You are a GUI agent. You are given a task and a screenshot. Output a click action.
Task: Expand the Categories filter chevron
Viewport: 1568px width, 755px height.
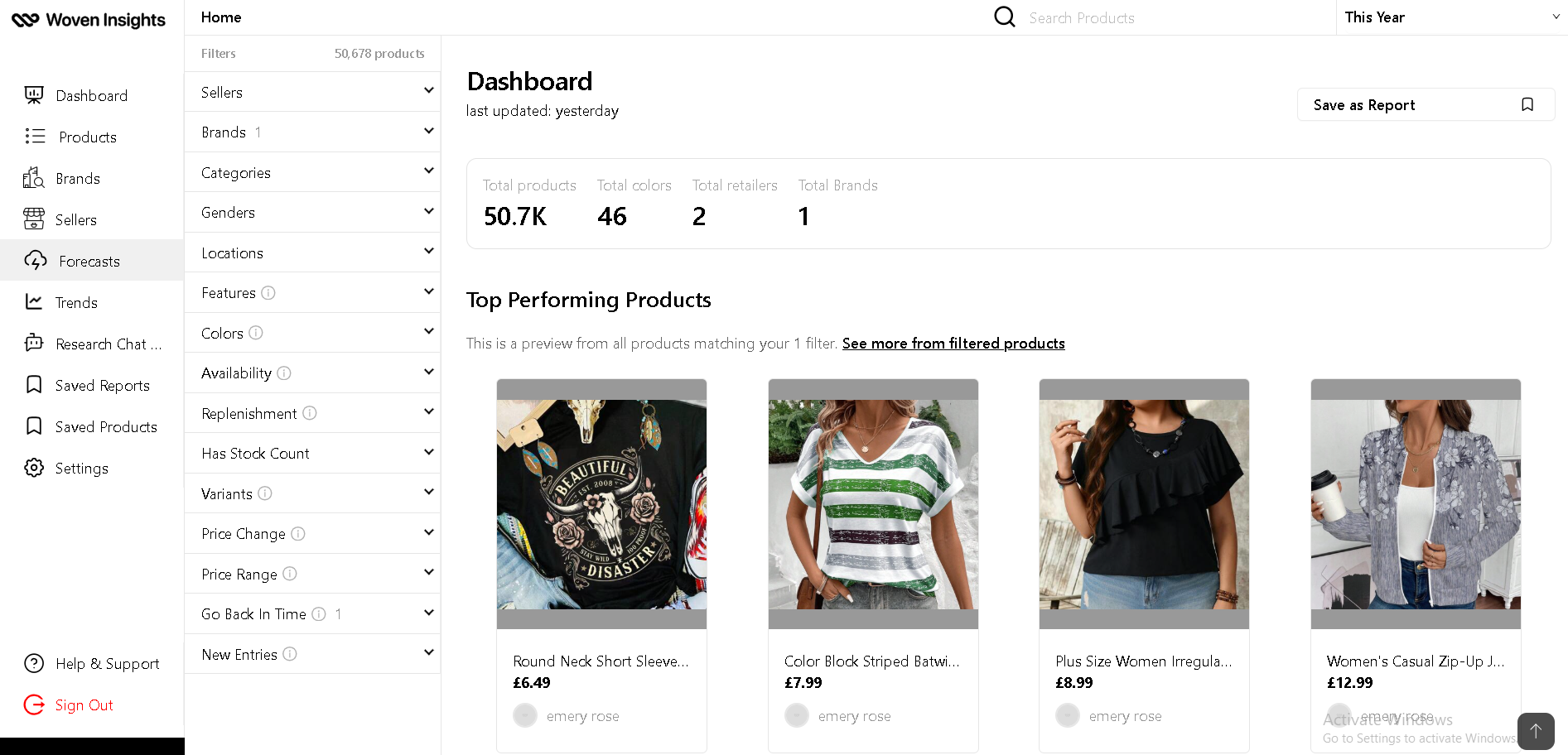pyautogui.click(x=428, y=171)
